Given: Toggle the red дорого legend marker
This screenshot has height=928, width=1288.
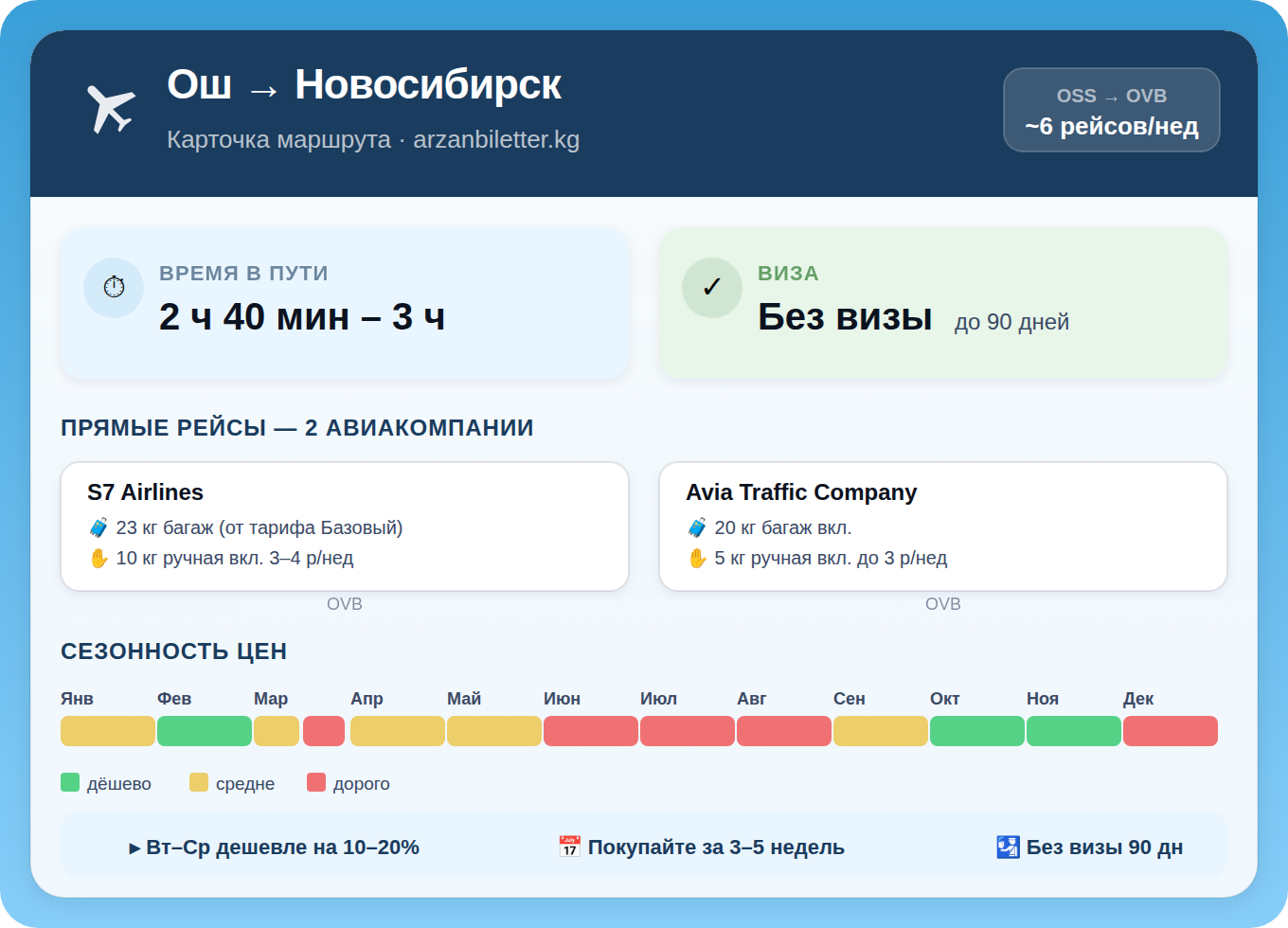Looking at the screenshot, I should (x=315, y=782).
